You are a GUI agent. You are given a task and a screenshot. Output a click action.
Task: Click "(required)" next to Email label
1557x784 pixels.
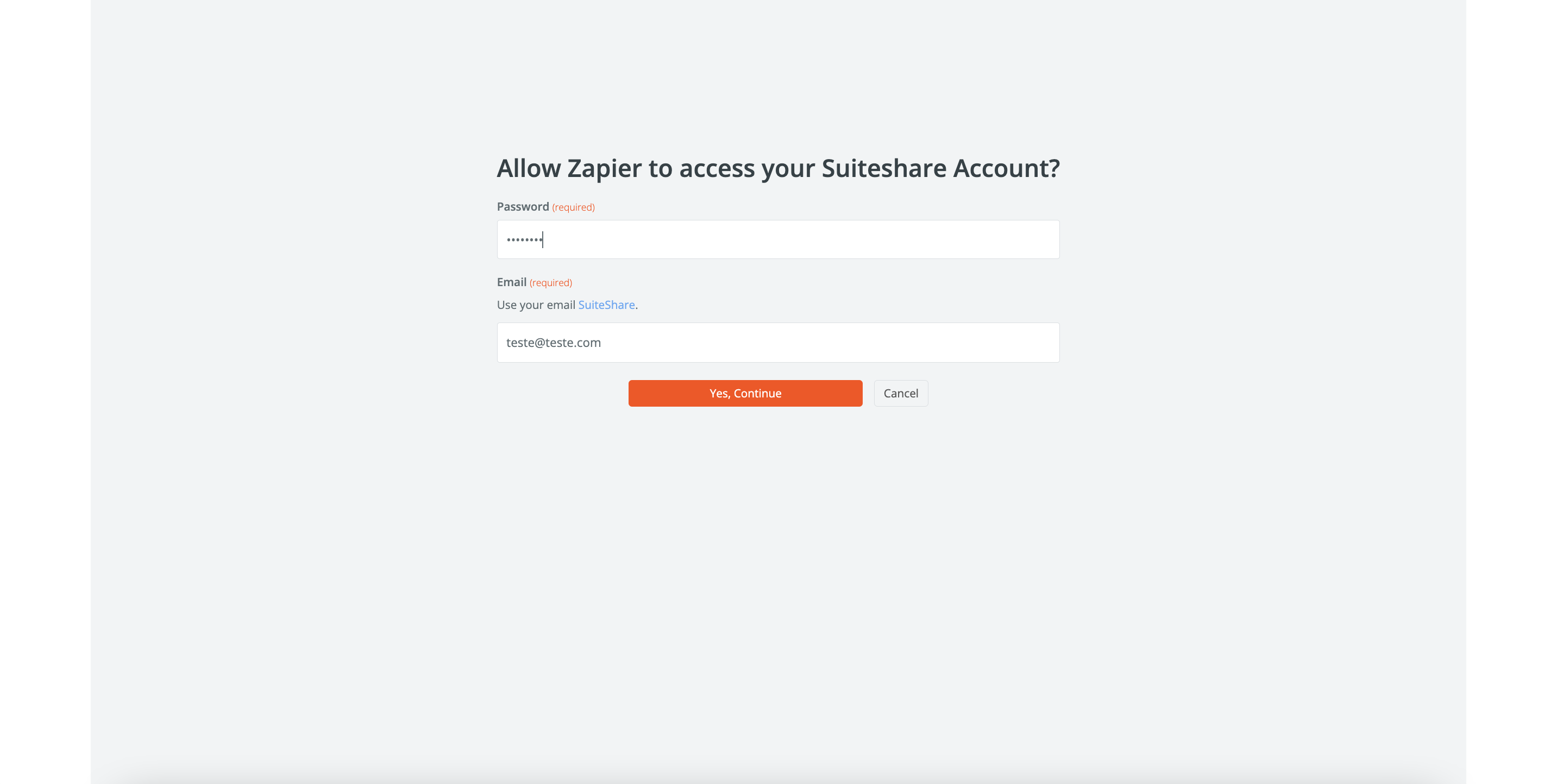[551, 283]
